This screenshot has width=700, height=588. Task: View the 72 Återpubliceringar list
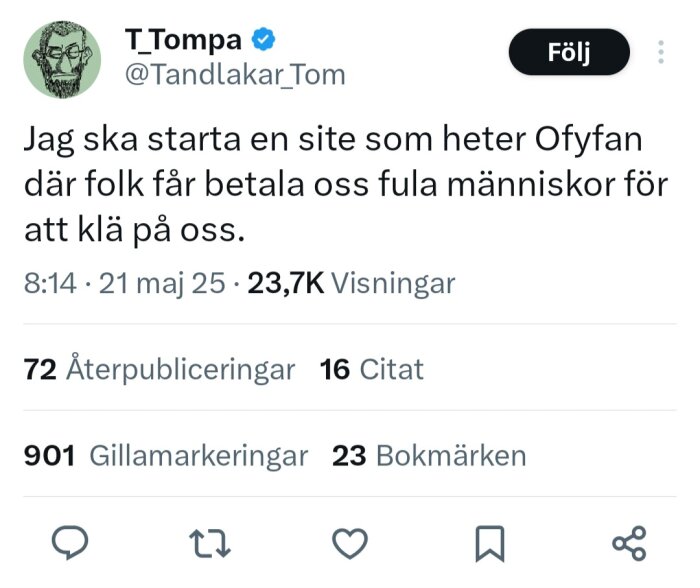(x=159, y=369)
